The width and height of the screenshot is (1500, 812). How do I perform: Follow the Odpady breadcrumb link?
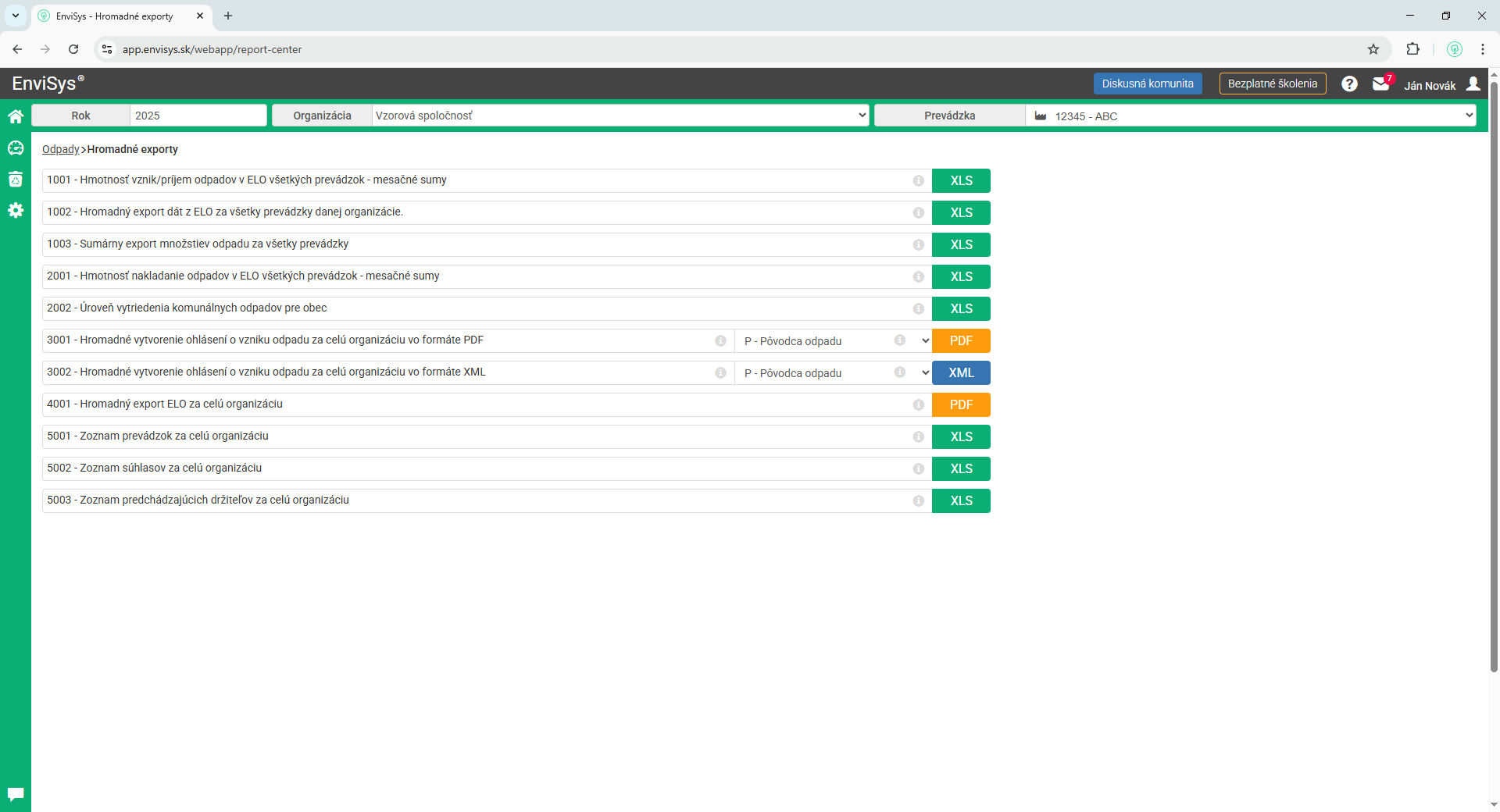[x=60, y=149]
